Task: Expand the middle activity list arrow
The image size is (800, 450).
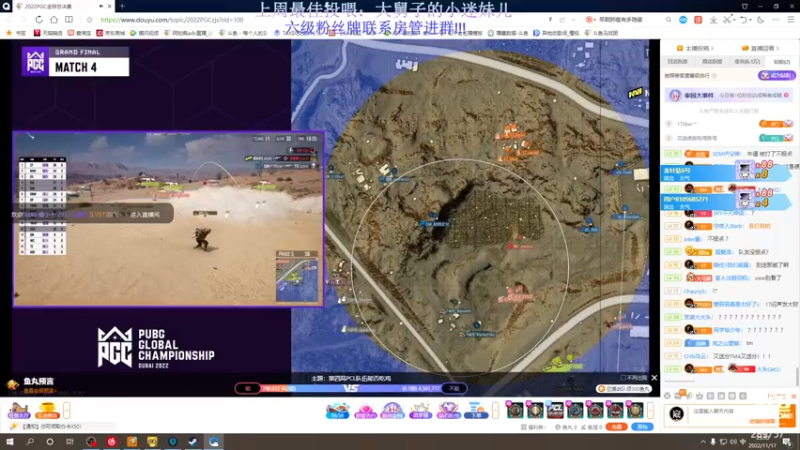Action: (x=495, y=410)
